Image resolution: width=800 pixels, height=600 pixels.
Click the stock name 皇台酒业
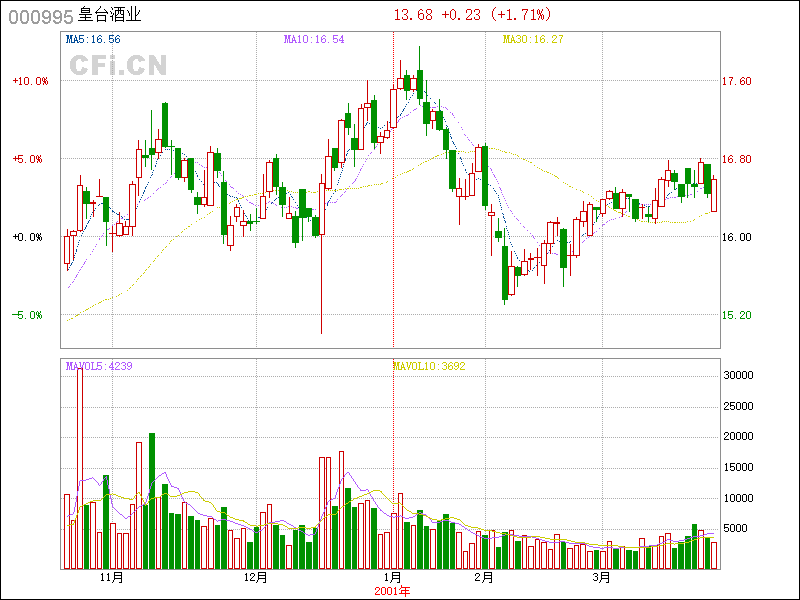pyautogui.click(x=109, y=15)
